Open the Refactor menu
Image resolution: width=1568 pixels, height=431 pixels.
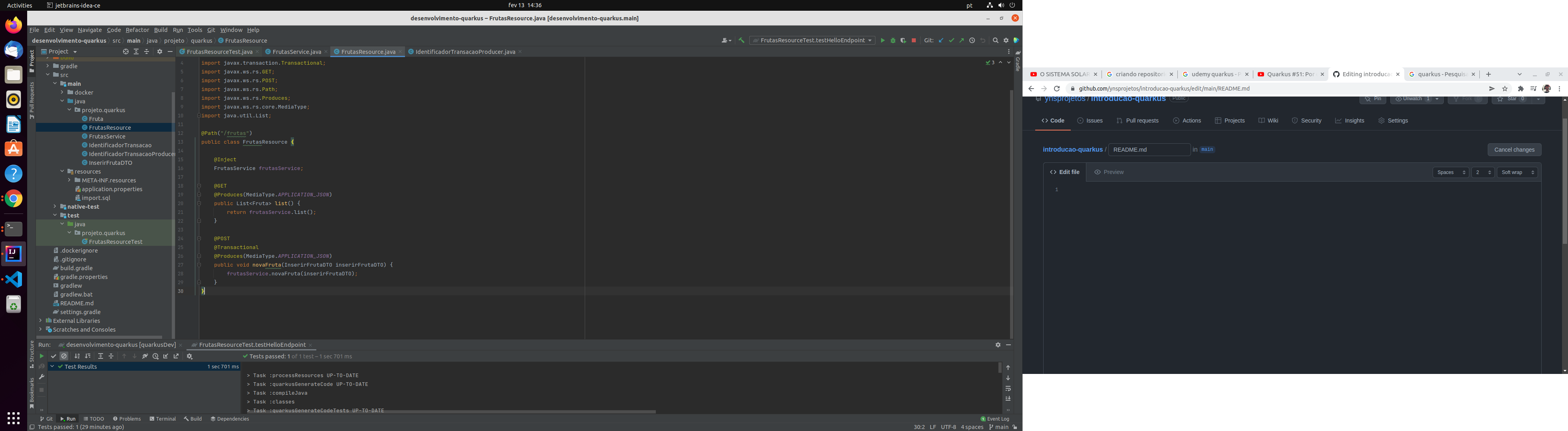click(x=137, y=29)
